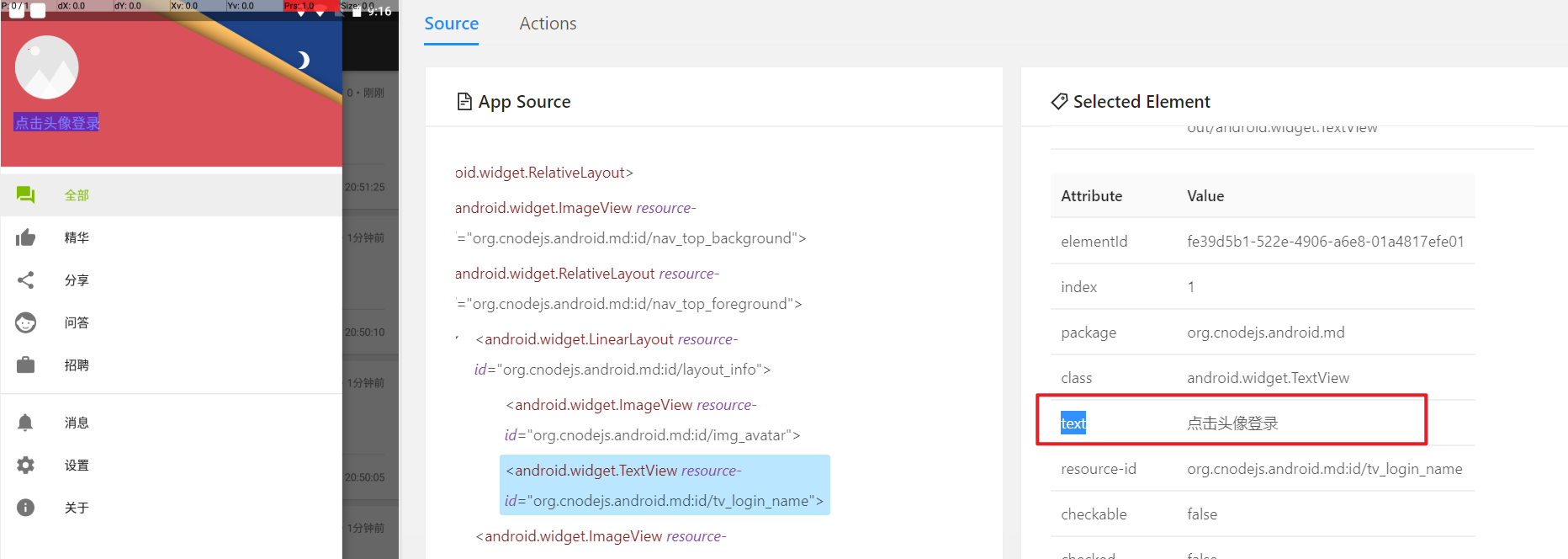Click the resource-id value tv_login_name
1568x559 pixels.
click(1324, 469)
